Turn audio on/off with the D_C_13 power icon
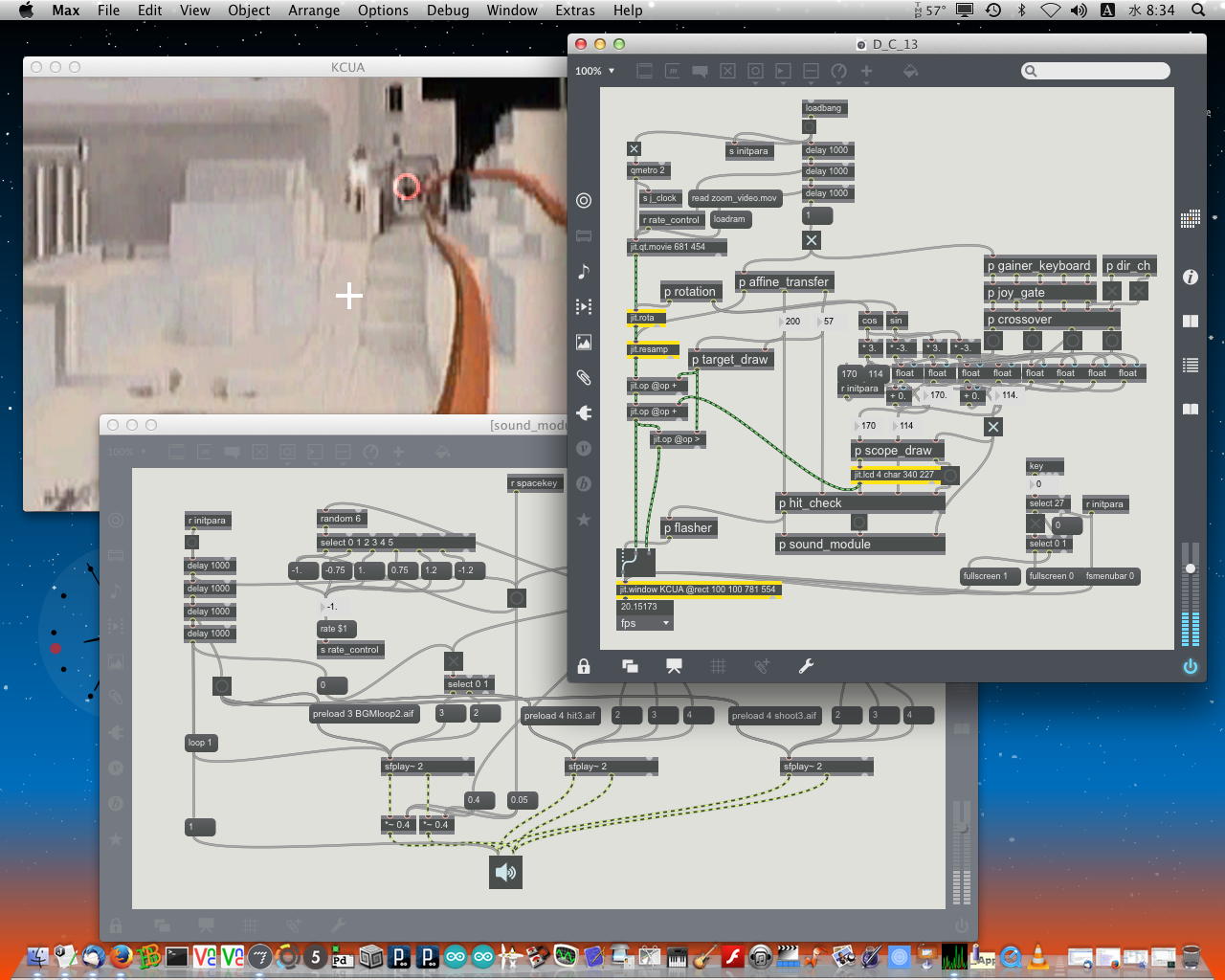This screenshot has width=1225, height=980. click(1191, 666)
